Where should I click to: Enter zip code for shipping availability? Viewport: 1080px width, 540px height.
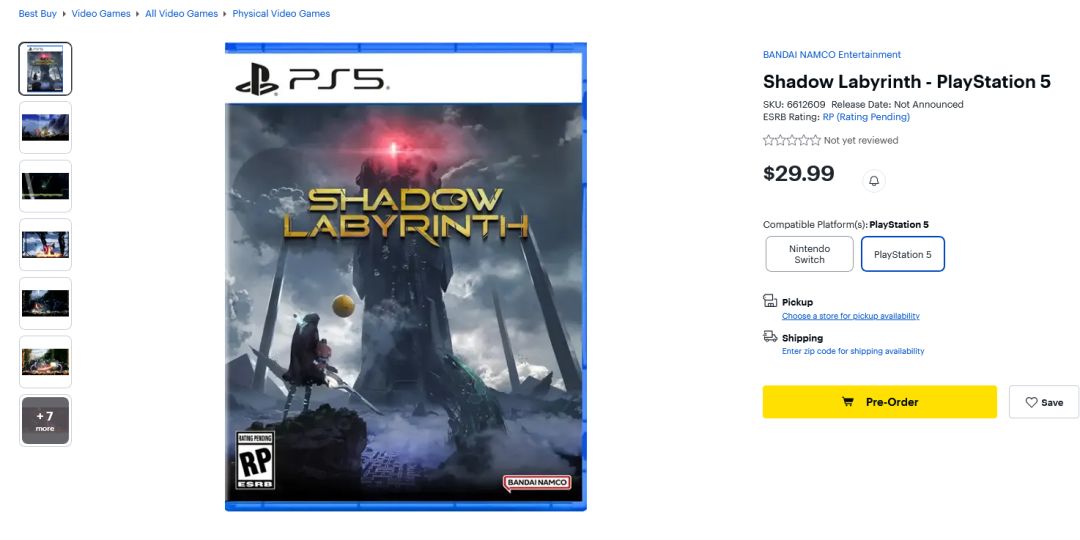click(x=853, y=351)
